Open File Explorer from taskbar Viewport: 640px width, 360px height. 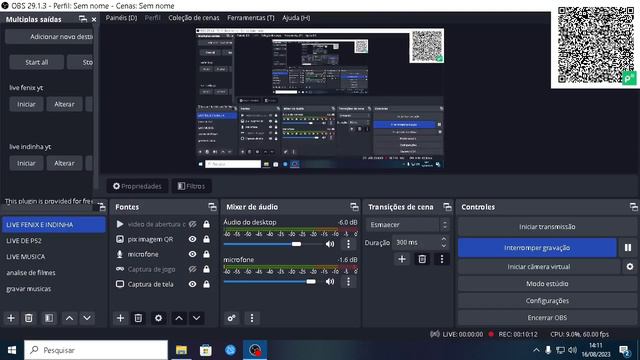[181, 350]
